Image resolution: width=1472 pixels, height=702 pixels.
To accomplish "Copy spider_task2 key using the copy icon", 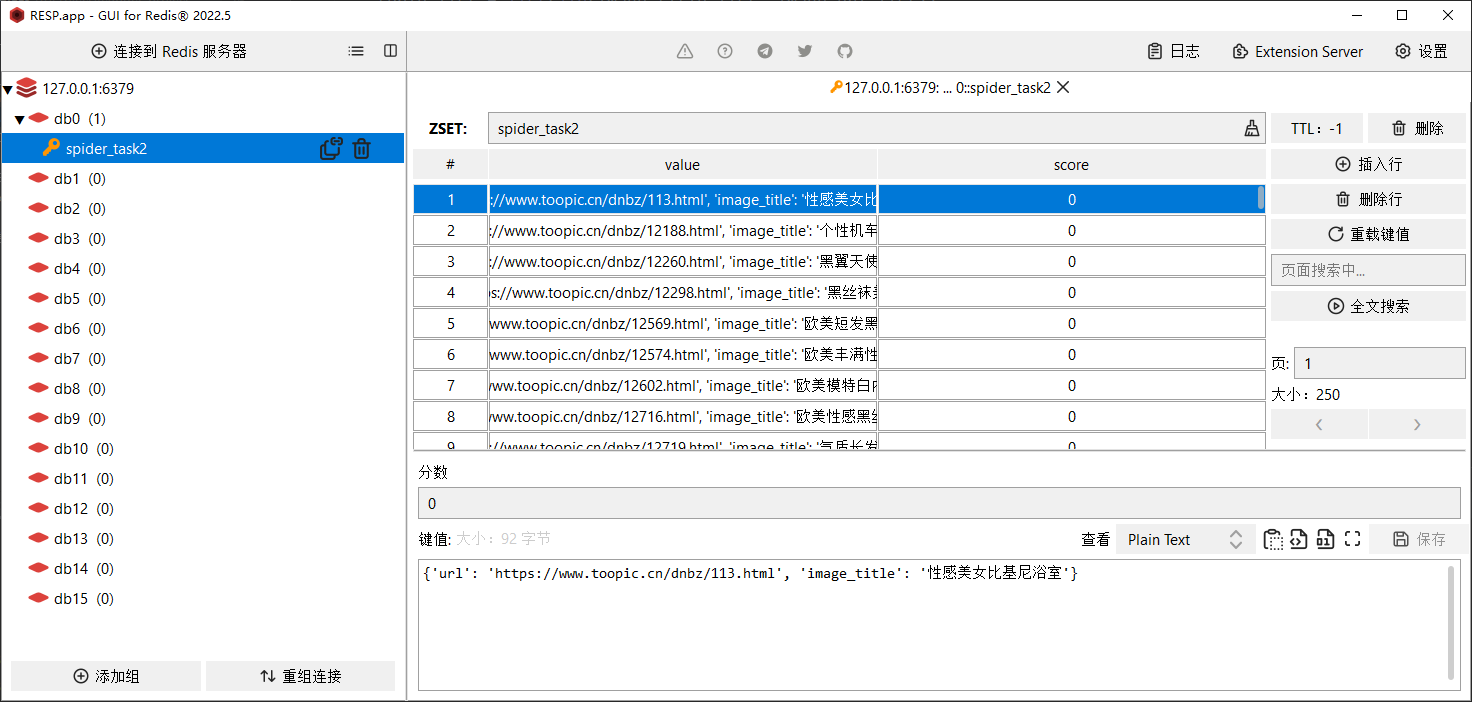I will [x=330, y=148].
